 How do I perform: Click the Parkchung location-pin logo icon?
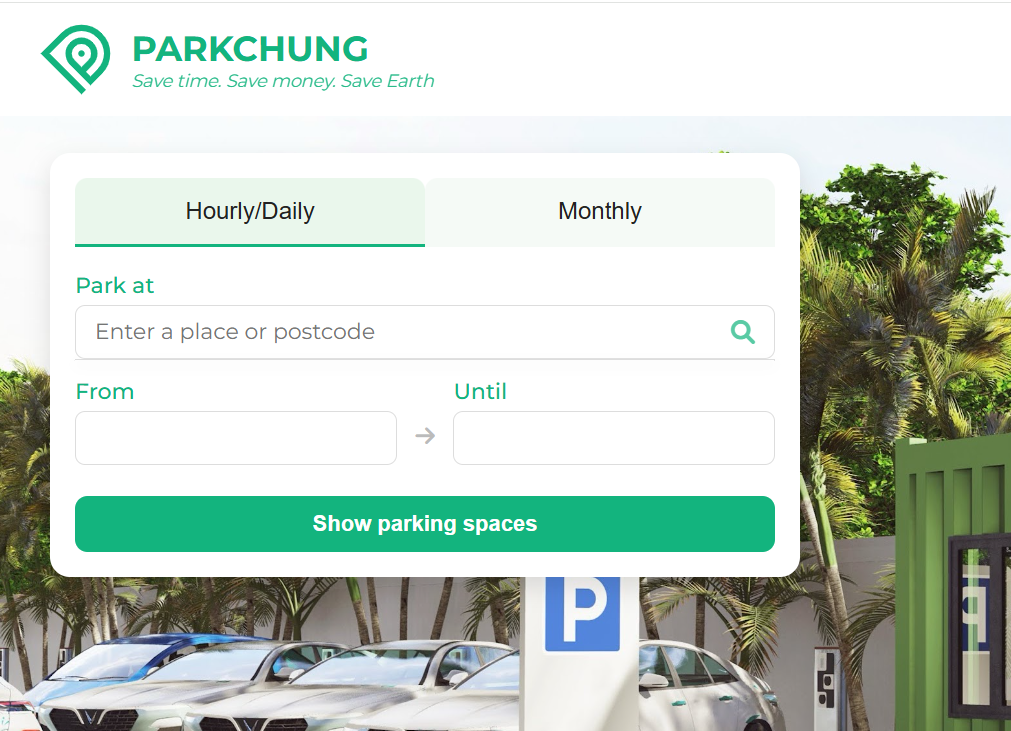click(76, 59)
